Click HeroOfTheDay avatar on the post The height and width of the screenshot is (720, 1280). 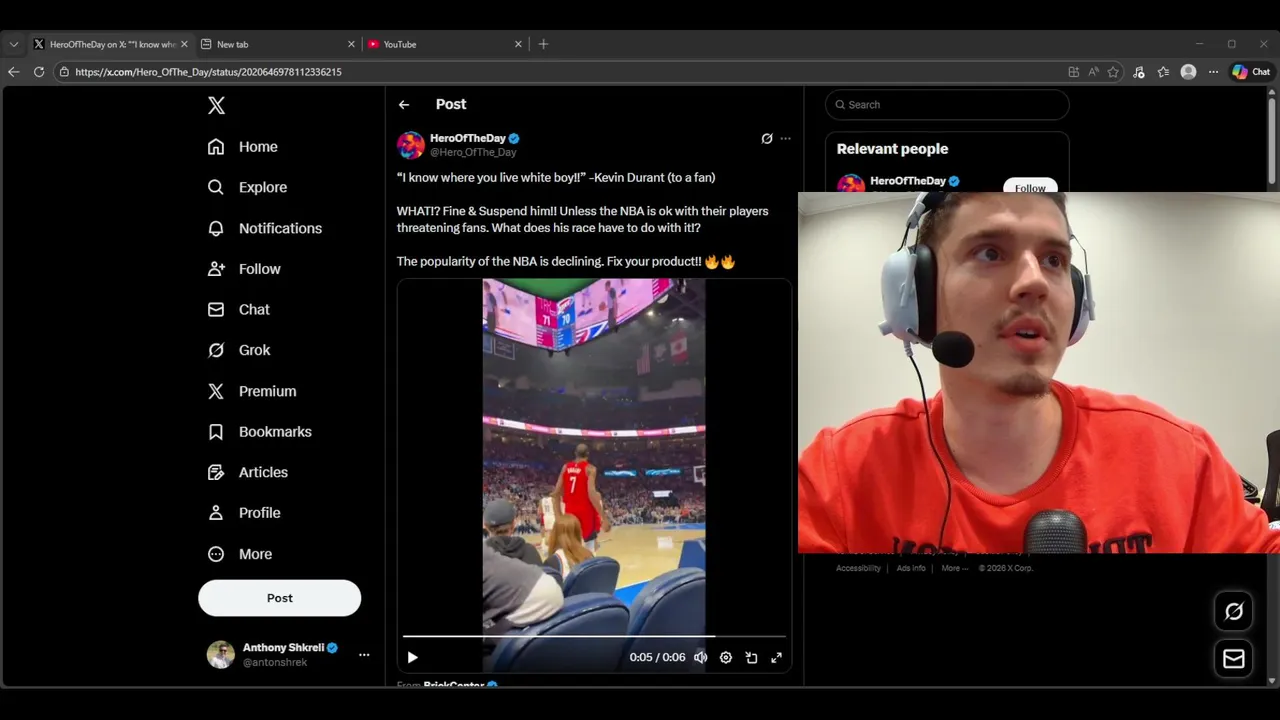[411, 145]
